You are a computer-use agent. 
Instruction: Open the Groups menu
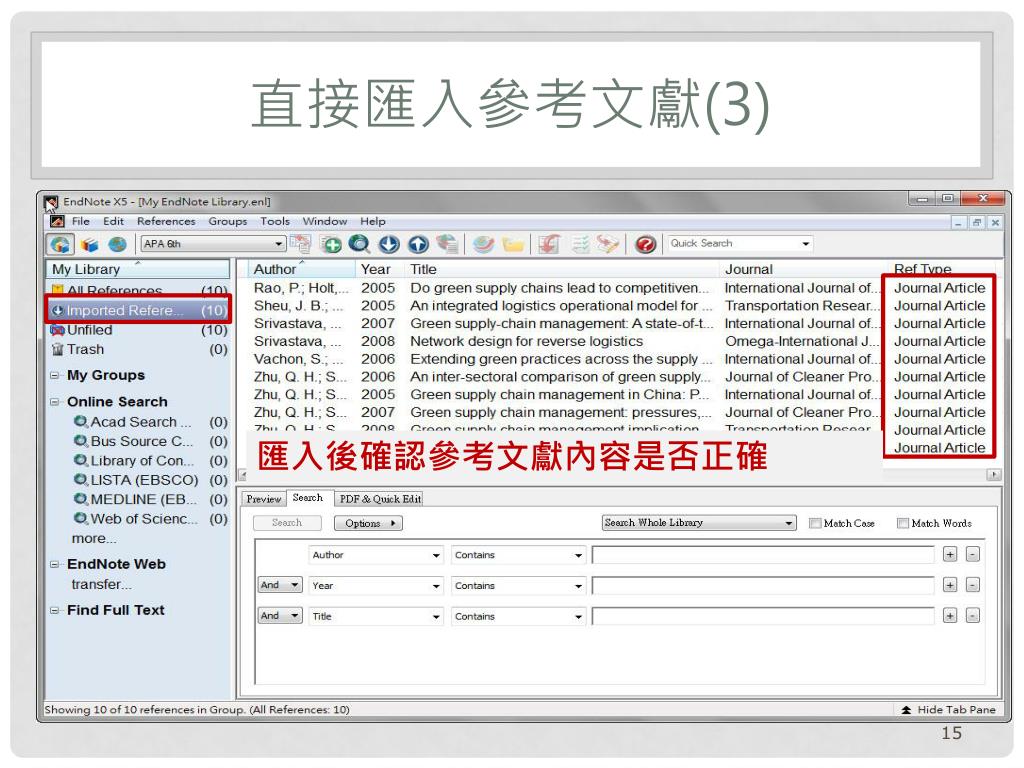coord(228,221)
